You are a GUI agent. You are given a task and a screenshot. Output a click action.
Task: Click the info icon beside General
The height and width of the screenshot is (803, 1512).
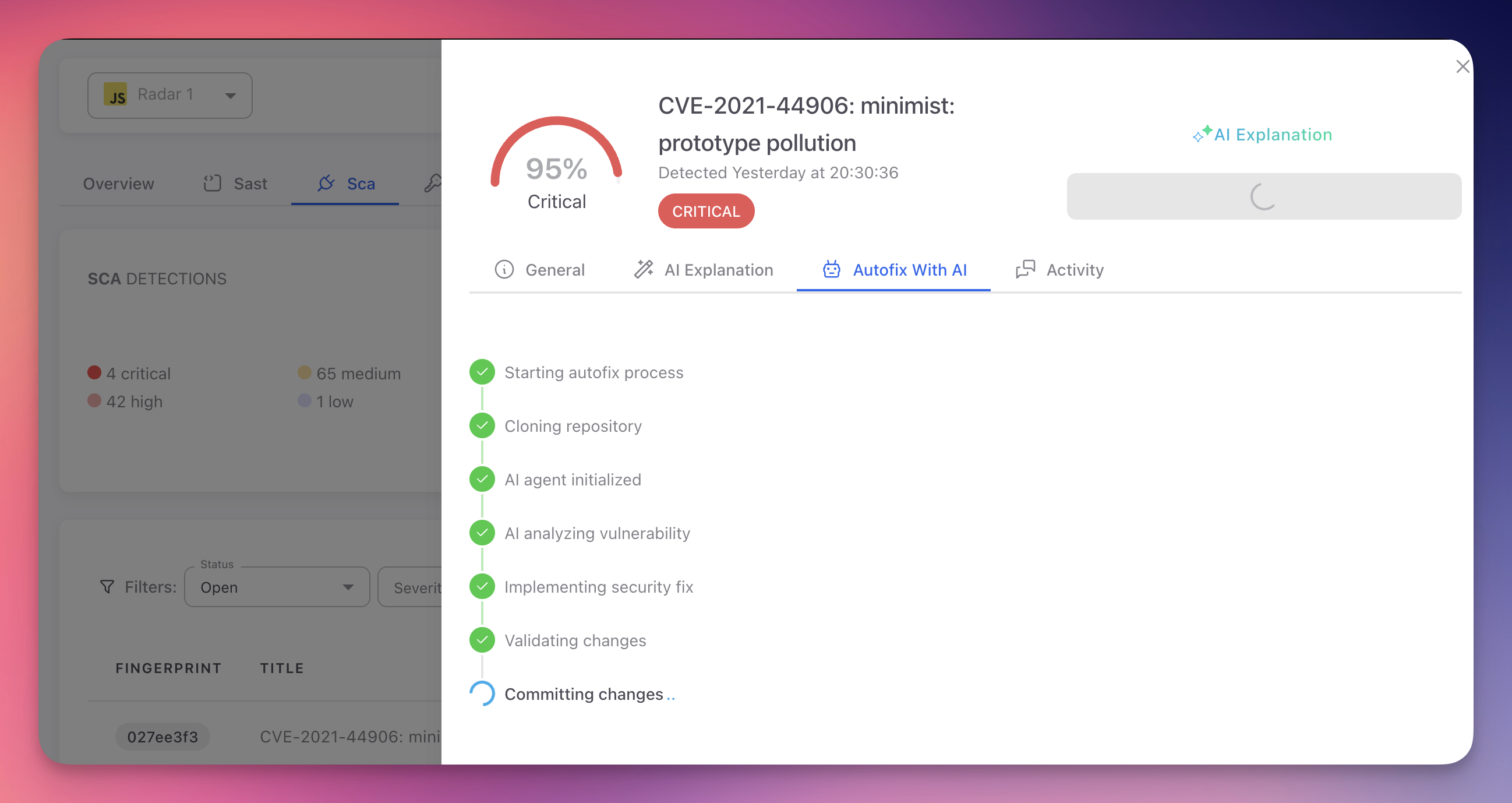pos(505,270)
